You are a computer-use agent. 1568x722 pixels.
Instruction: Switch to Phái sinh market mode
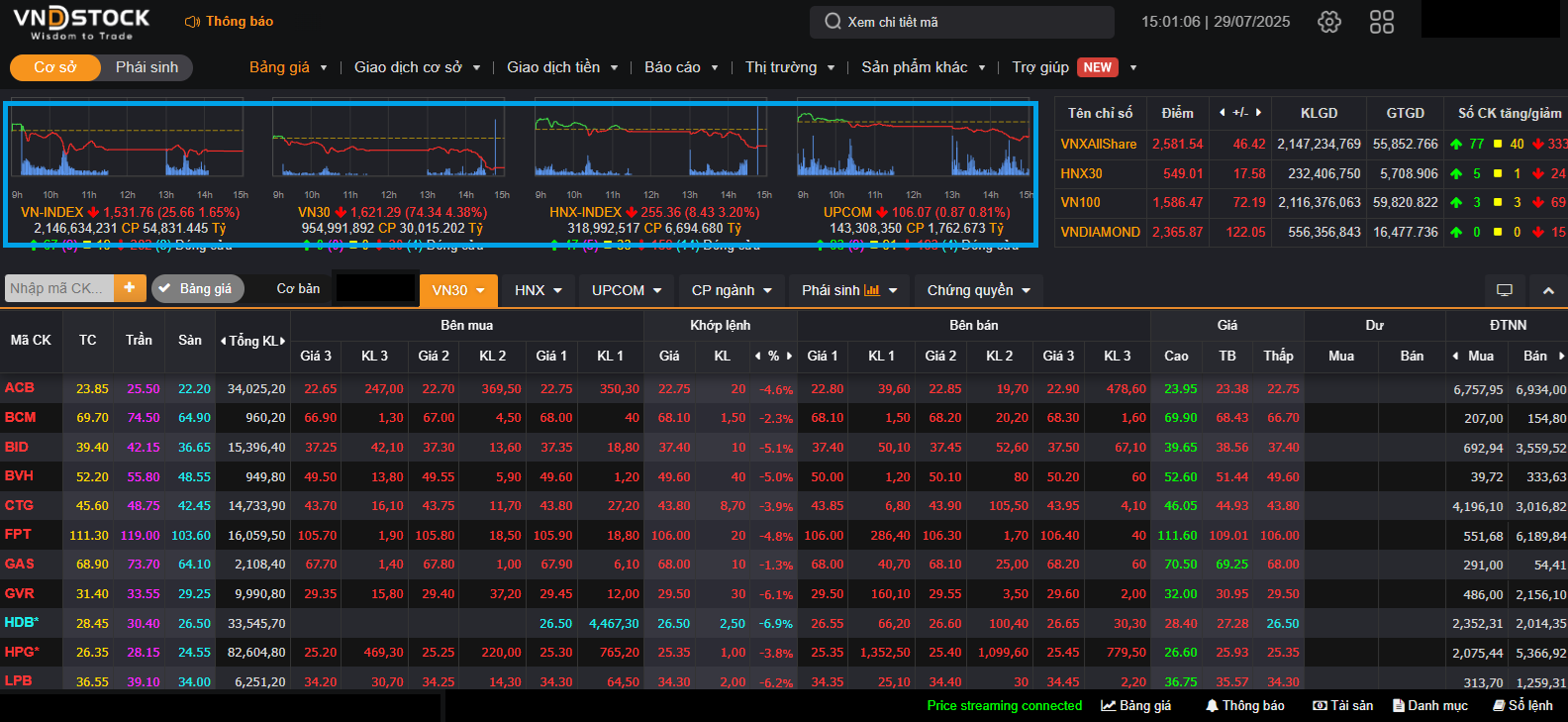click(147, 67)
